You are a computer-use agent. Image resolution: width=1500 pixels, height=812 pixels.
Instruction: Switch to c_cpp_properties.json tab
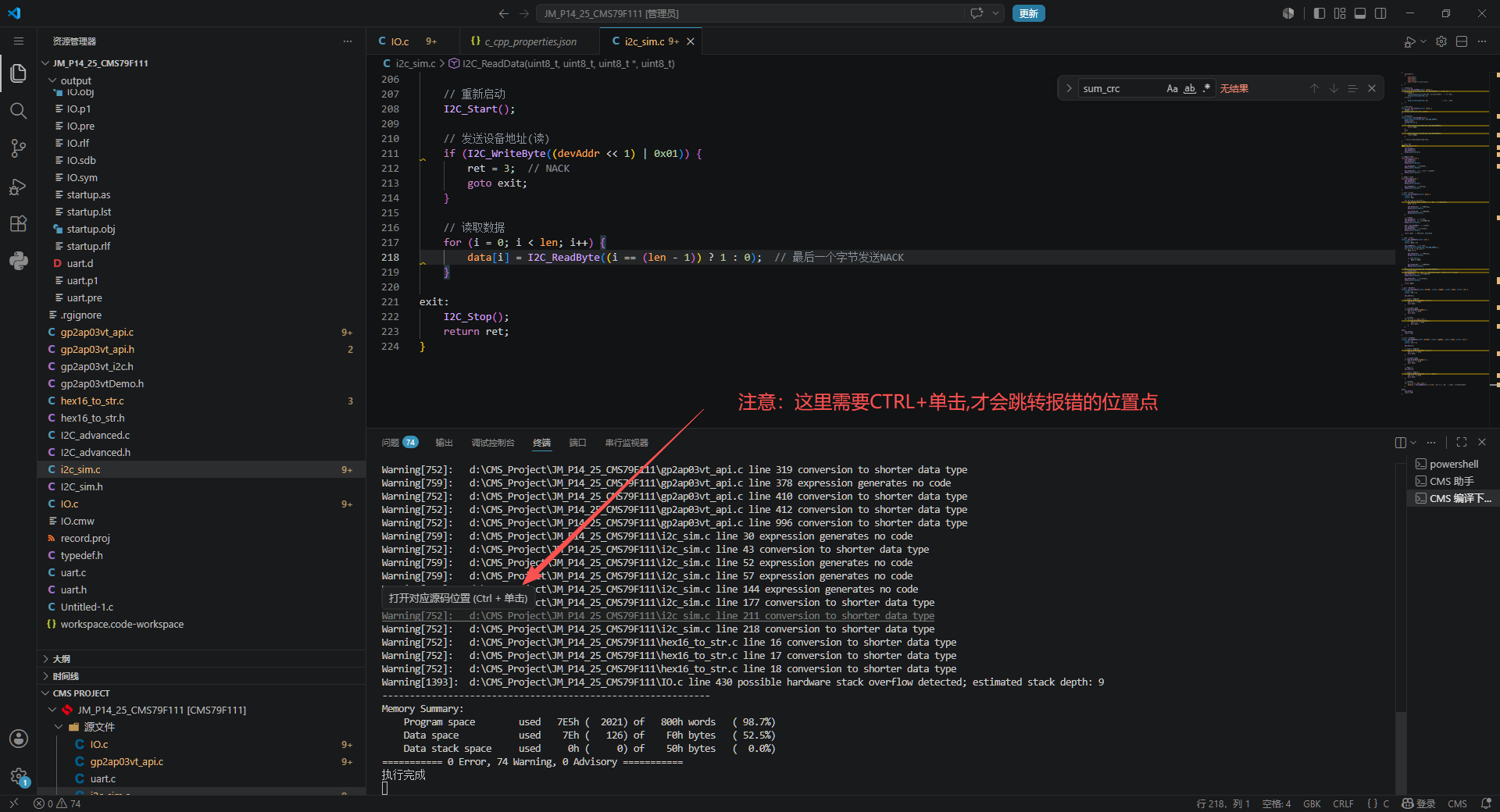[530, 41]
